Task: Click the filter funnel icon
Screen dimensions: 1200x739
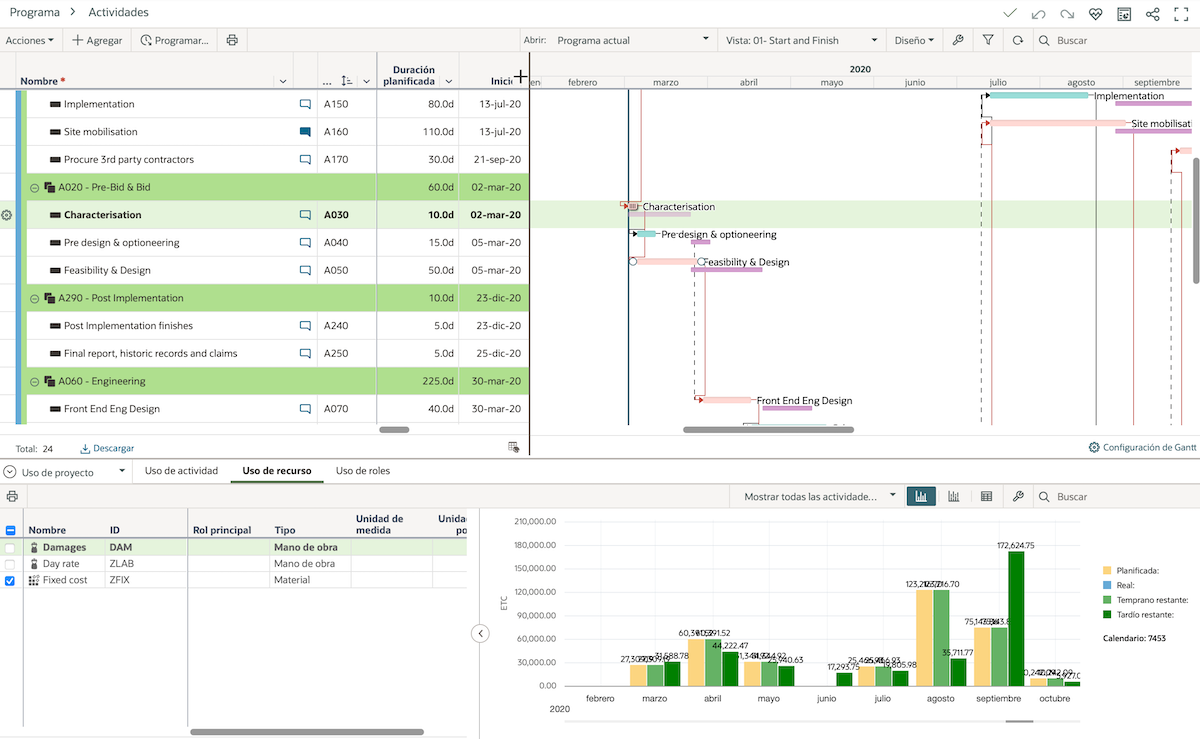Action: point(988,41)
